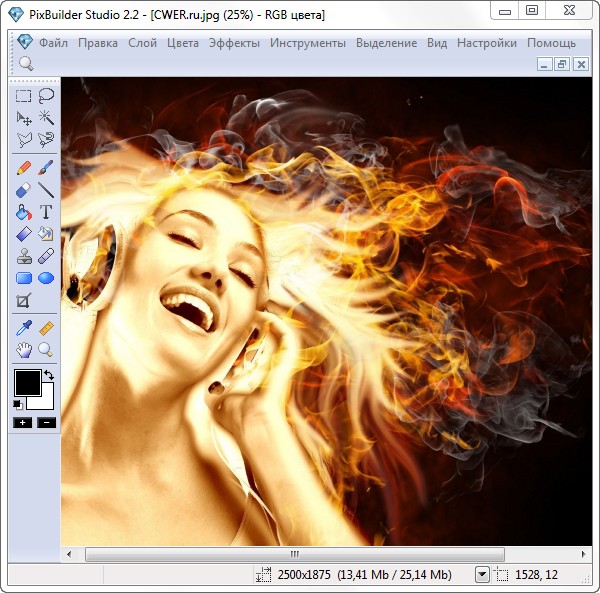Choose the Clone Stamp tool
600x593 pixels.
[x=24, y=256]
